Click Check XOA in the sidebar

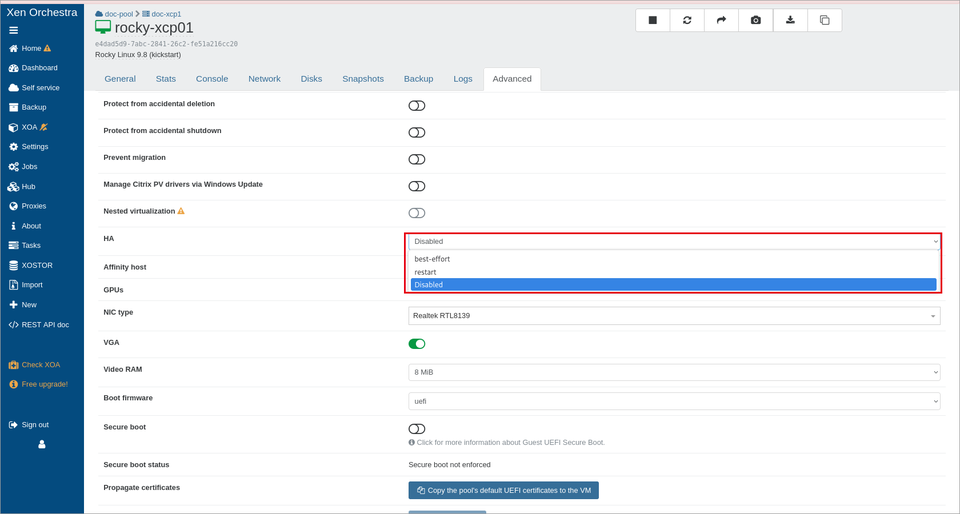point(34,365)
